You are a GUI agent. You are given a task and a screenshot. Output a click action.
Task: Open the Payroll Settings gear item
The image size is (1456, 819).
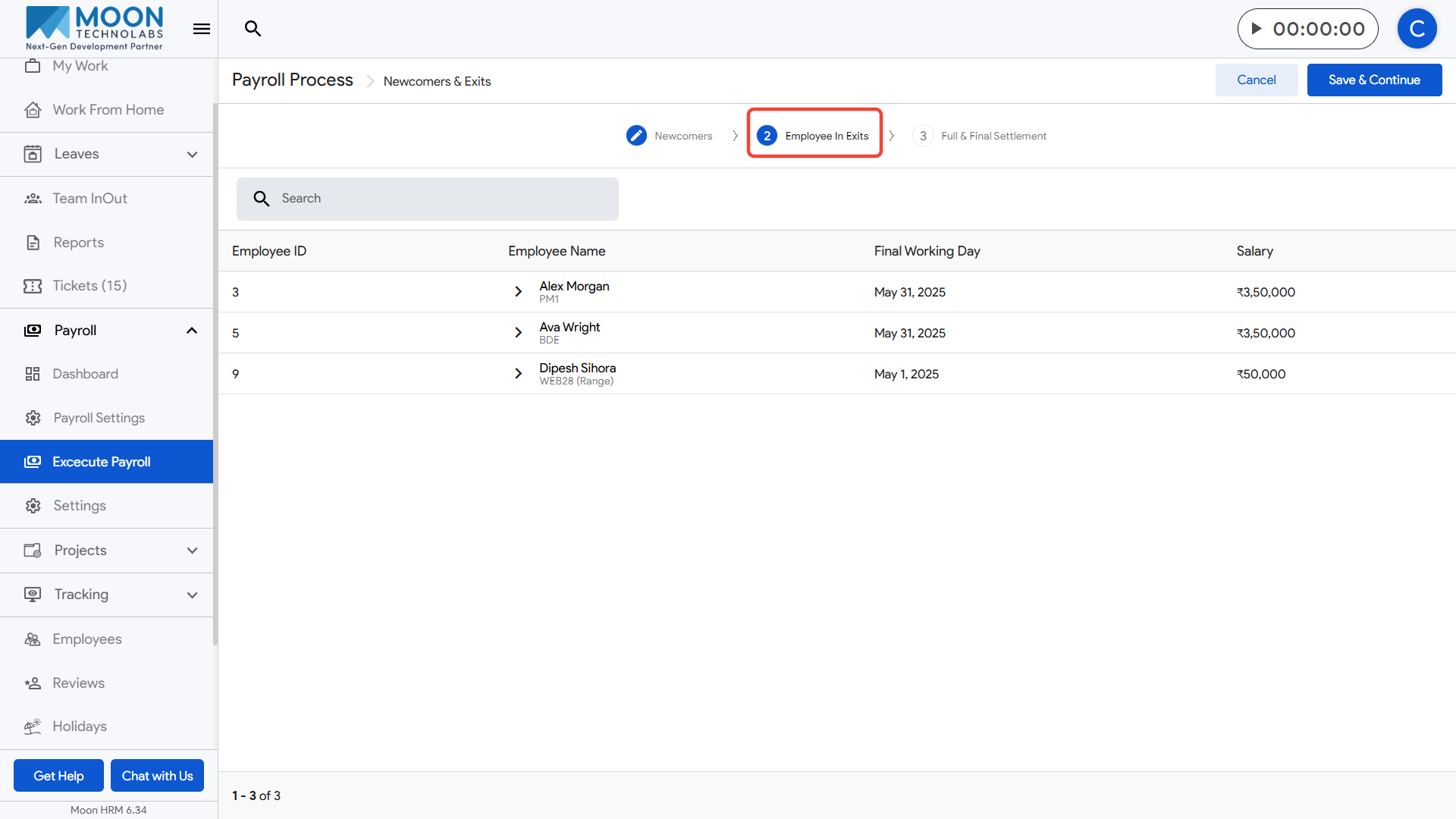99,418
